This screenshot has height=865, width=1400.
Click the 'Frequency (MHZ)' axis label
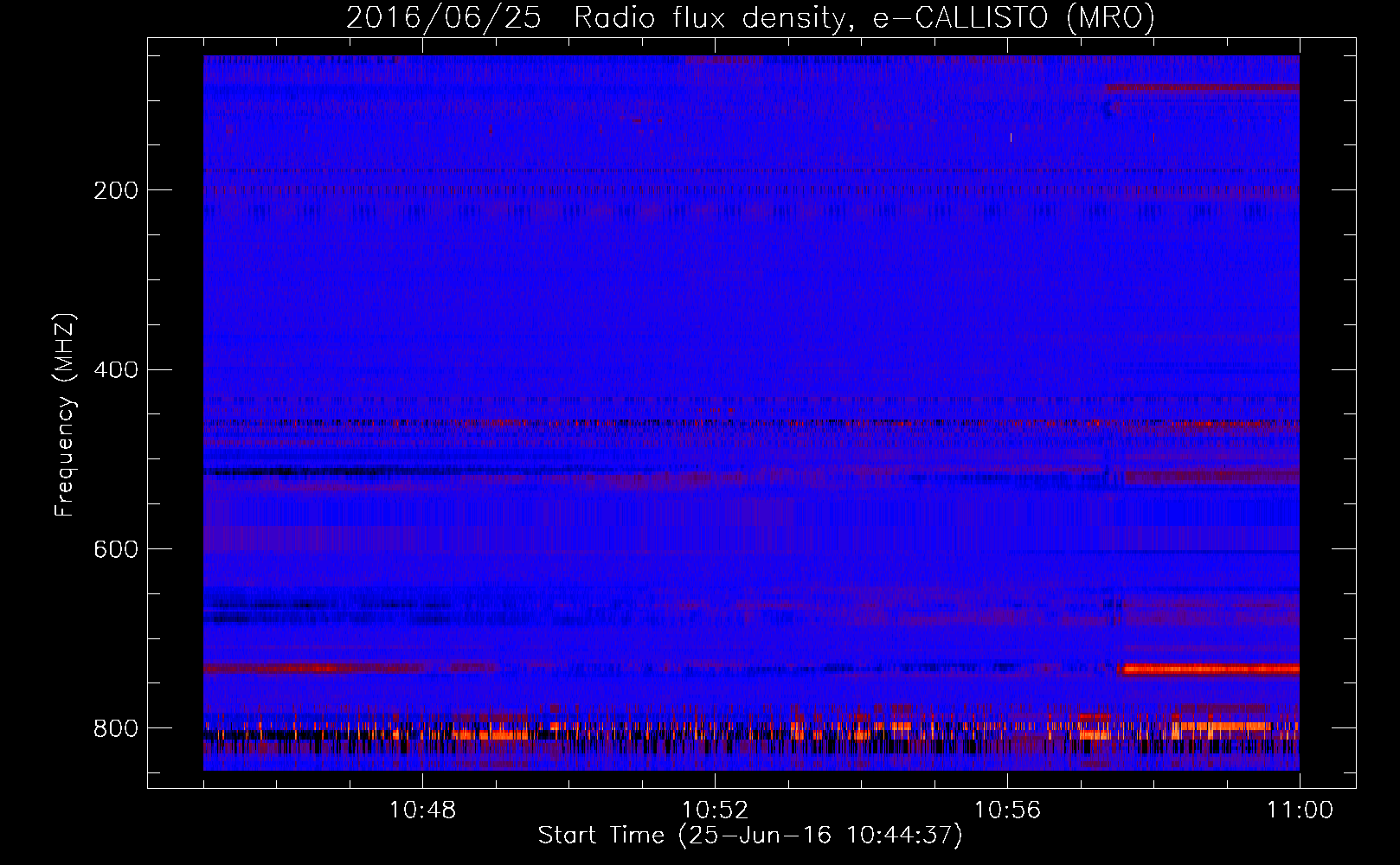point(65,415)
